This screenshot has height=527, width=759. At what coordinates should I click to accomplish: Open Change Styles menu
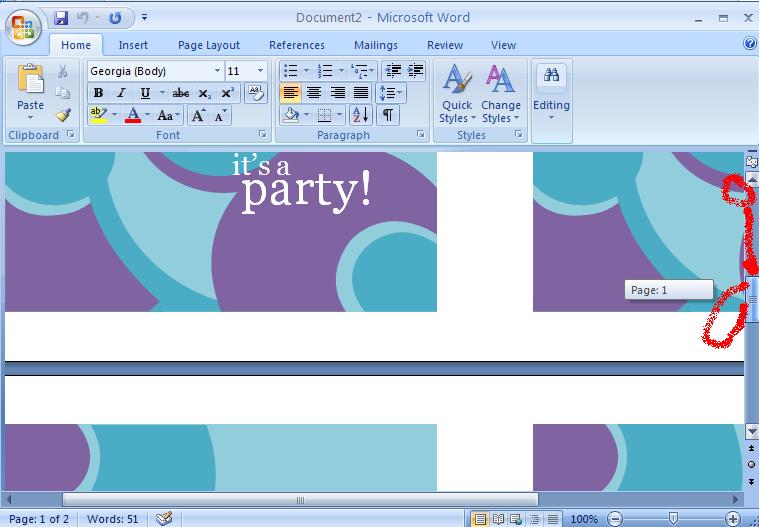[x=501, y=94]
